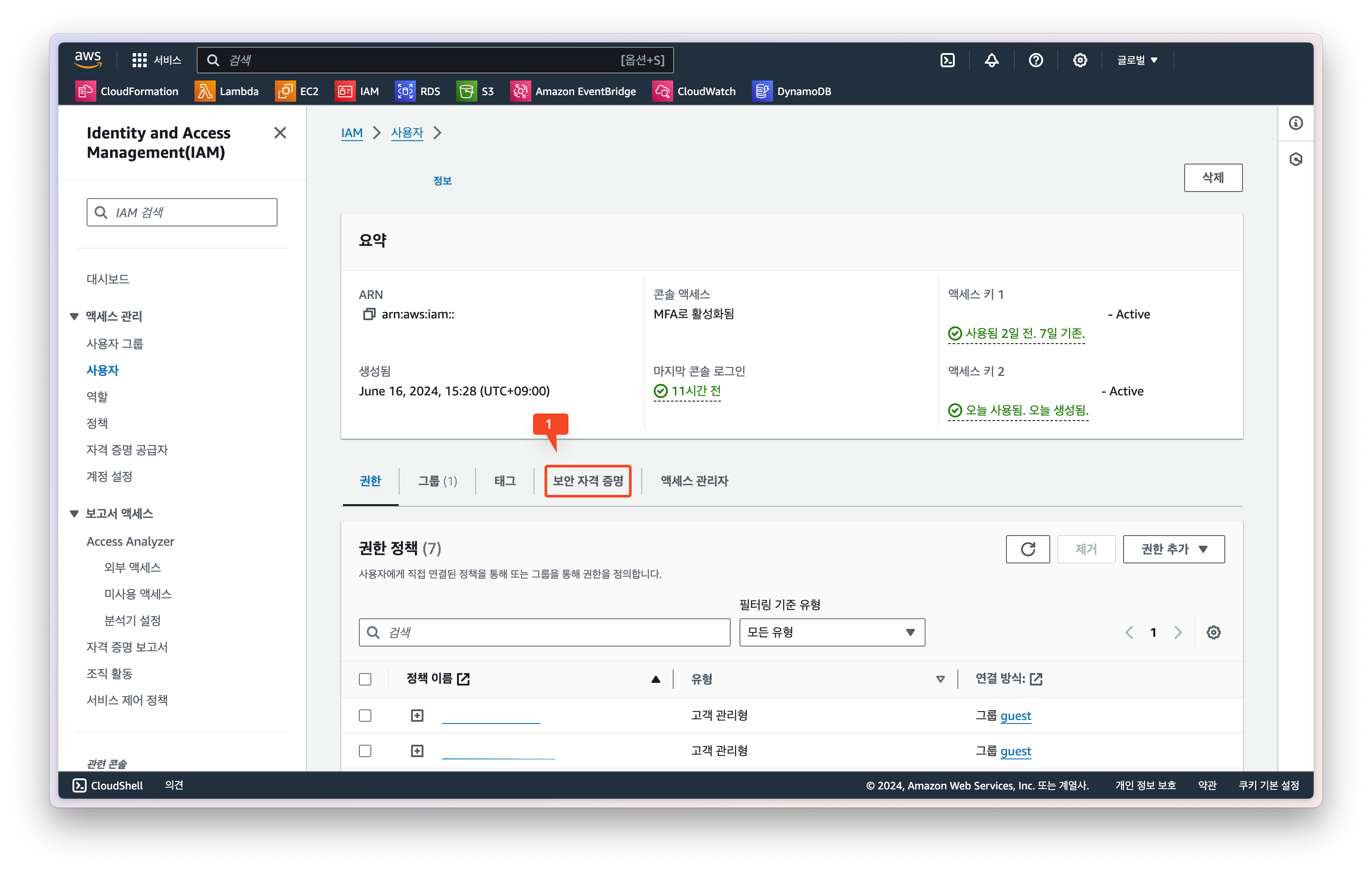Focus the top AWS 검색 search bar
The image size is (1372, 873).
click(435, 60)
